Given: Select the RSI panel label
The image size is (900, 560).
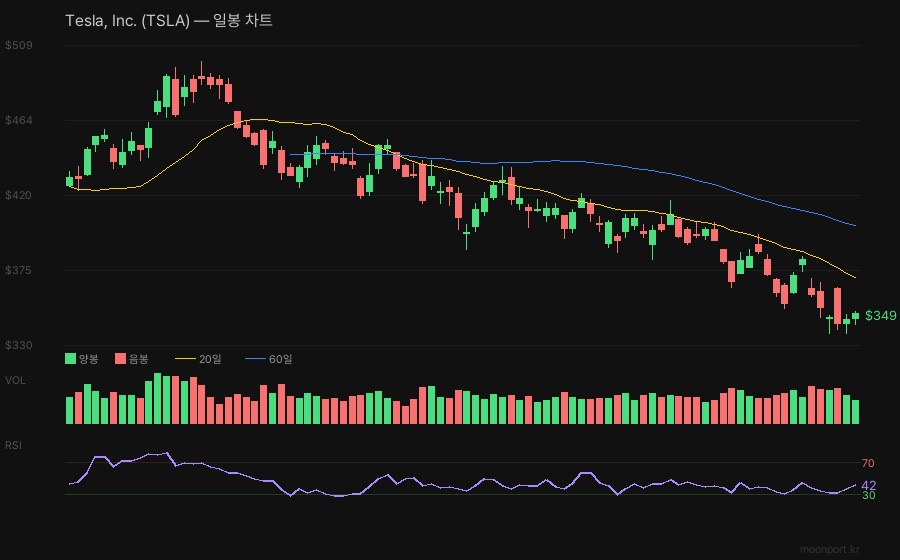Looking at the screenshot, I should click(x=14, y=444).
